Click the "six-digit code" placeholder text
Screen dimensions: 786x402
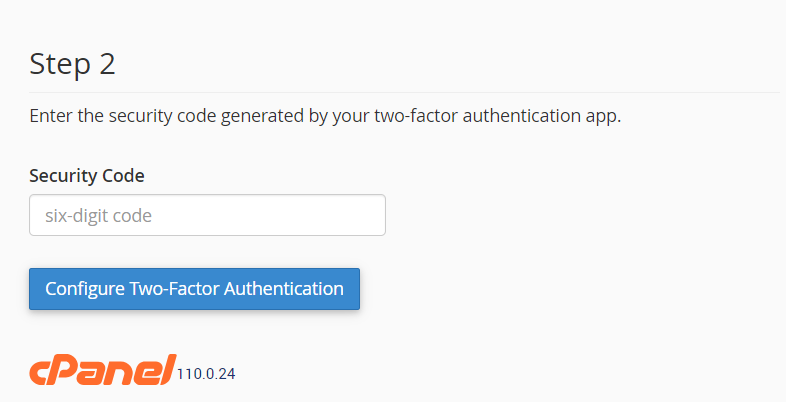pyautogui.click(x=98, y=215)
